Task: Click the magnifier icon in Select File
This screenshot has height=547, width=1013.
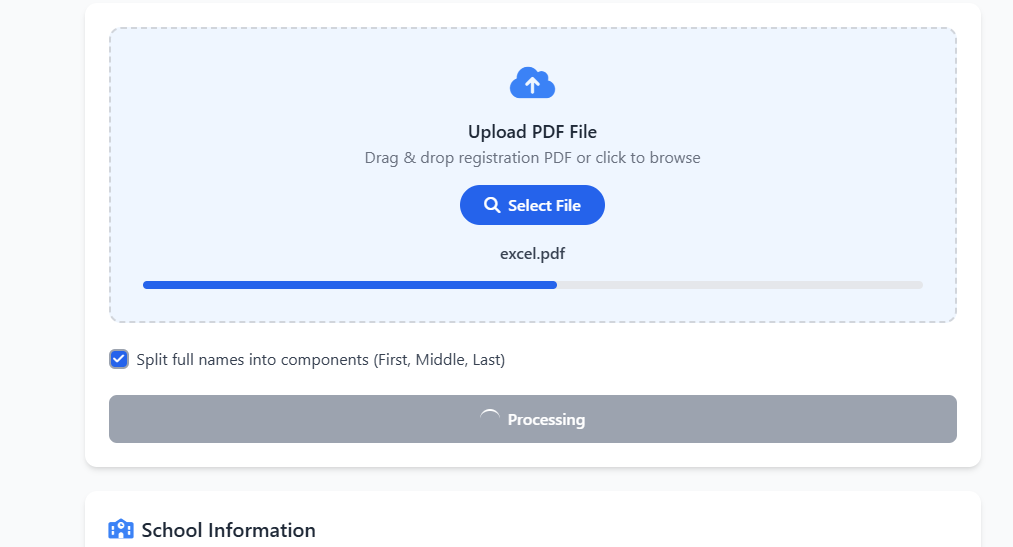Action: (x=491, y=205)
